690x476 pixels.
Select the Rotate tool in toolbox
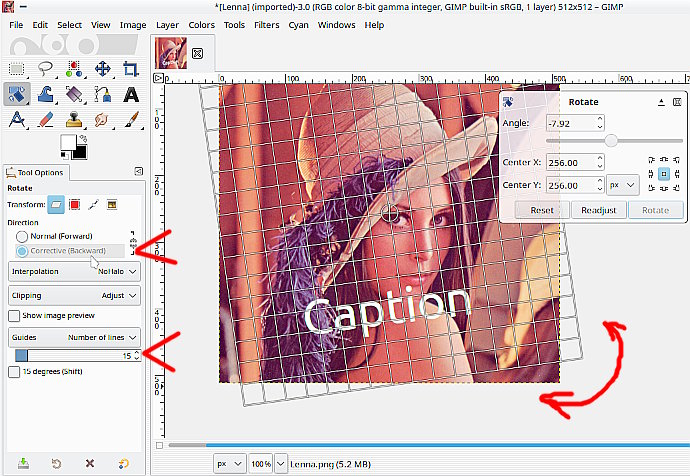click(x=17, y=94)
